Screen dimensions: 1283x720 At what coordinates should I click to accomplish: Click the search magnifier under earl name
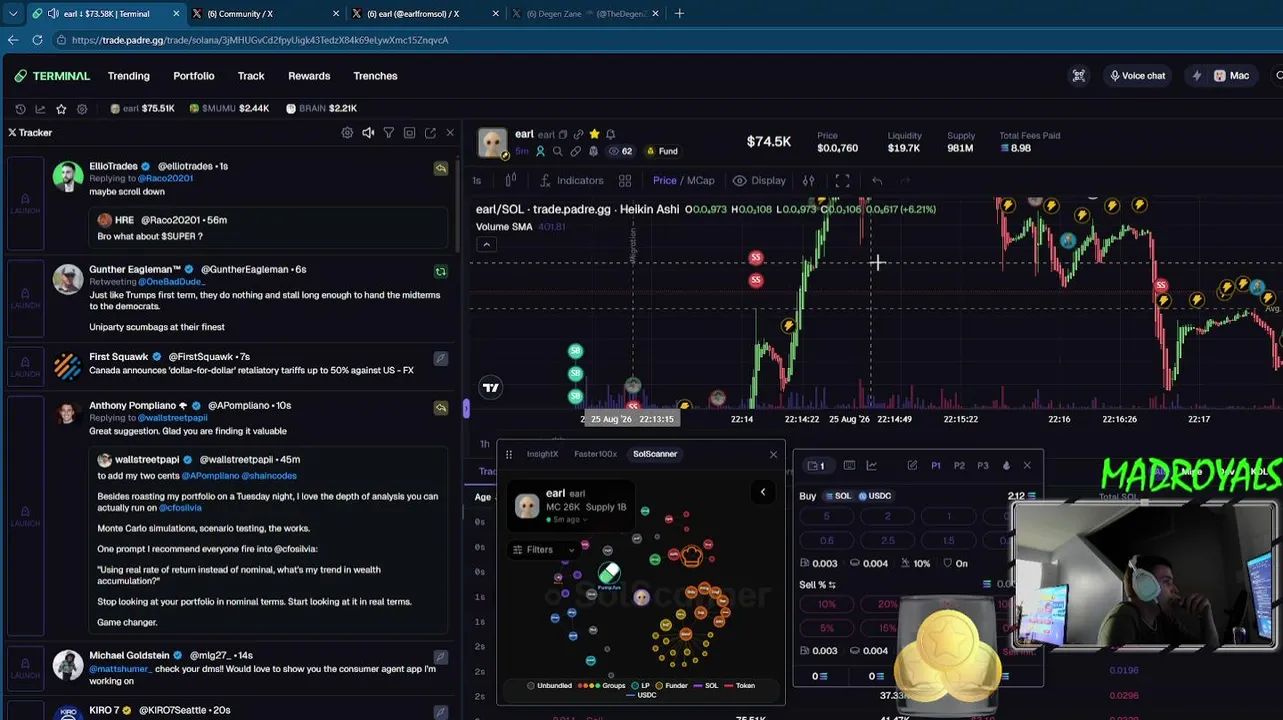(x=558, y=151)
